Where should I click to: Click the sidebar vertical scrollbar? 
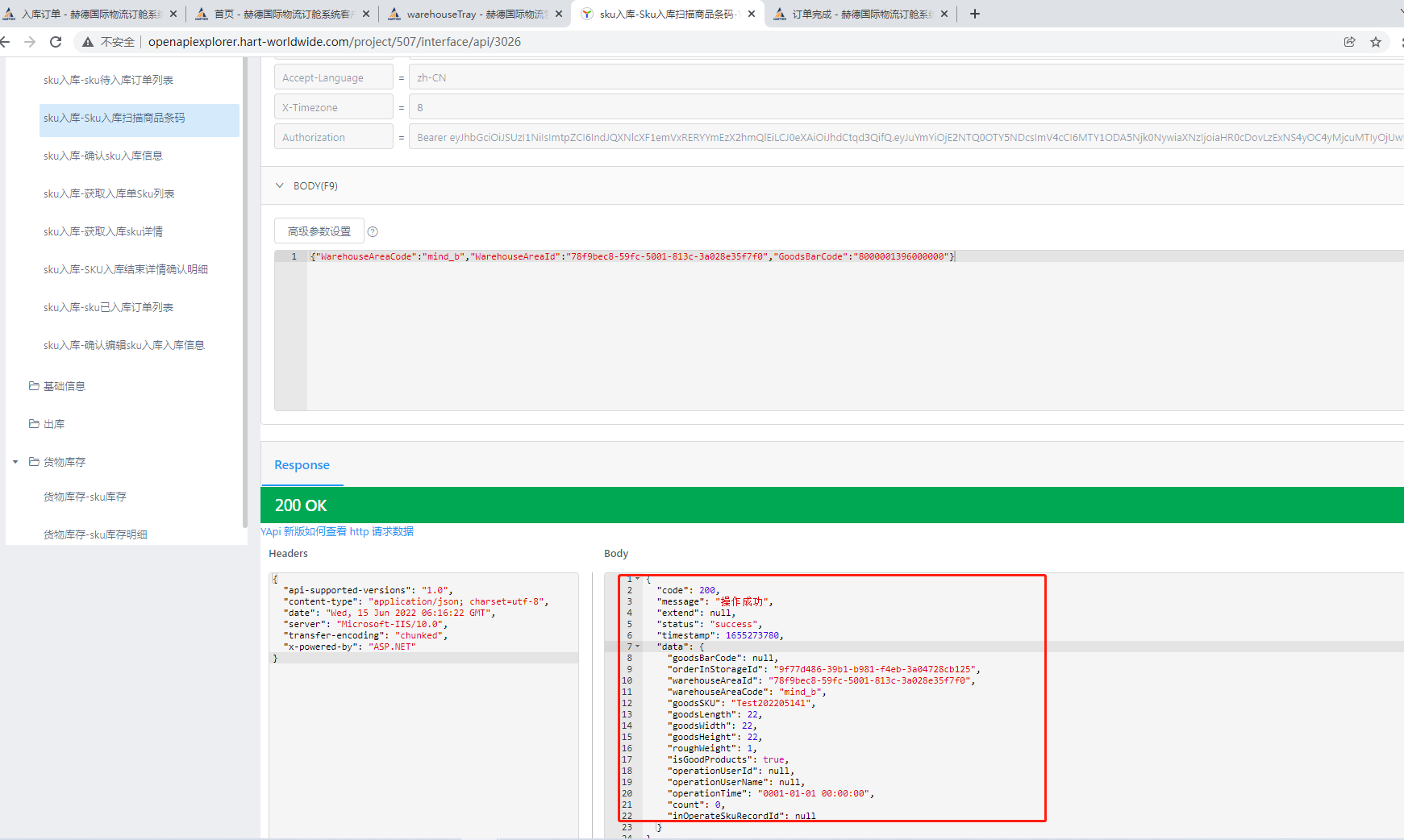coord(244,290)
